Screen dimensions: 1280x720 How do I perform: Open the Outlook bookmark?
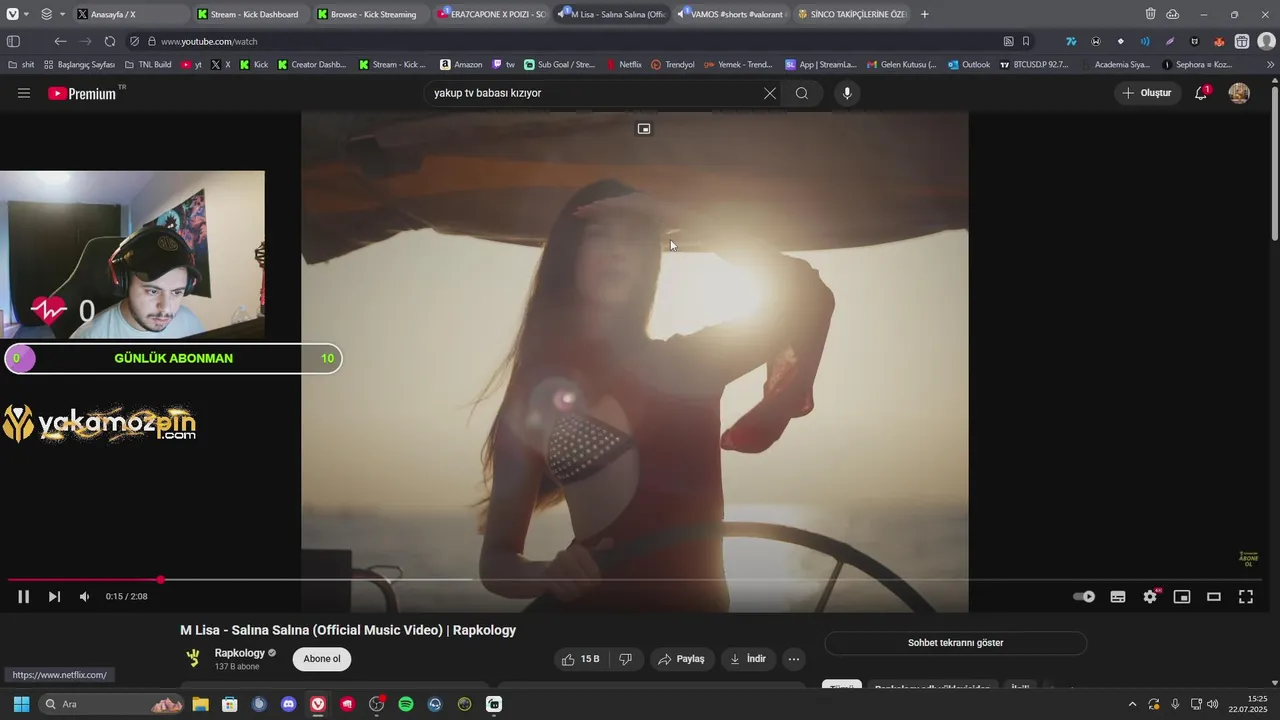tap(969, 64)
